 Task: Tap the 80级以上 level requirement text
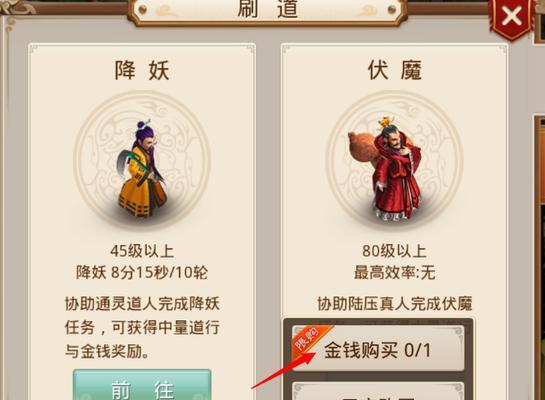(394, 251)
